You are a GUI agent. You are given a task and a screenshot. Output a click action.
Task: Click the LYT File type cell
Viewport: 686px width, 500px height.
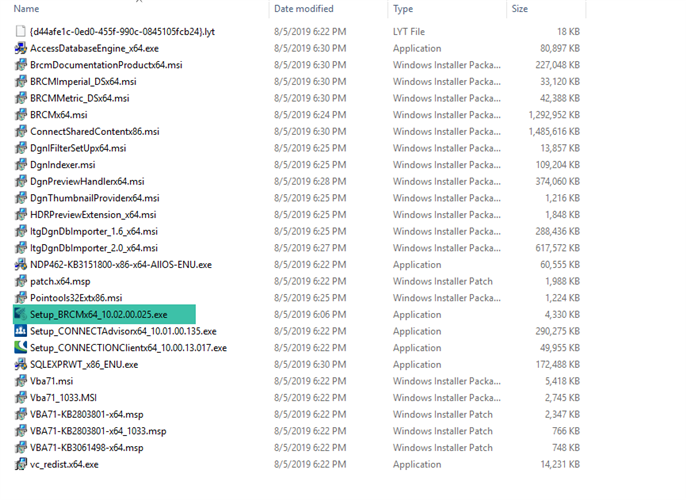coord(409,31)
